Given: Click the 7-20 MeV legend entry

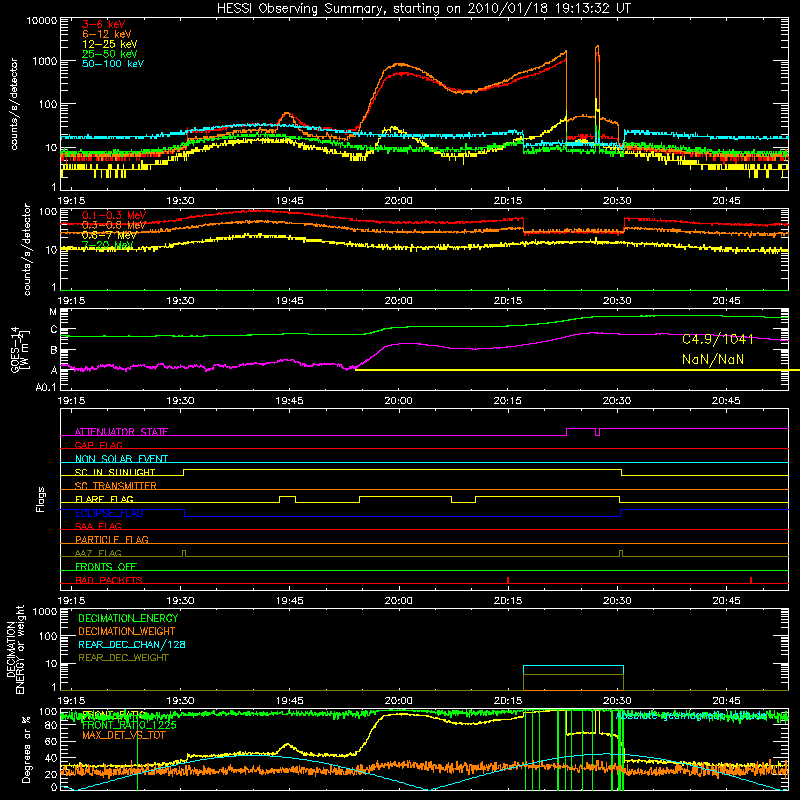Looking at the screenshot, I should pos(108,245).
